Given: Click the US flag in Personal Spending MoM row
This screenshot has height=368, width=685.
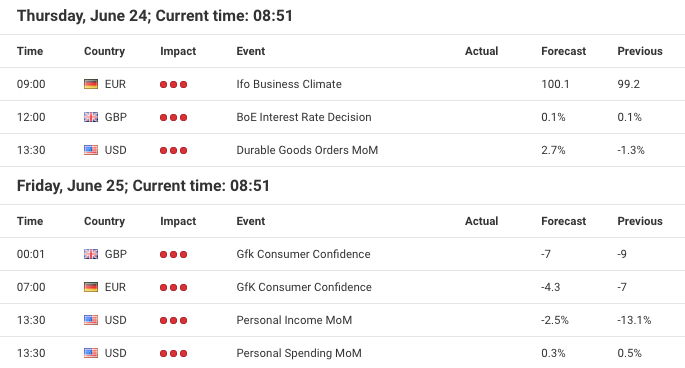Looking at the screenshot, I should 91,353.
